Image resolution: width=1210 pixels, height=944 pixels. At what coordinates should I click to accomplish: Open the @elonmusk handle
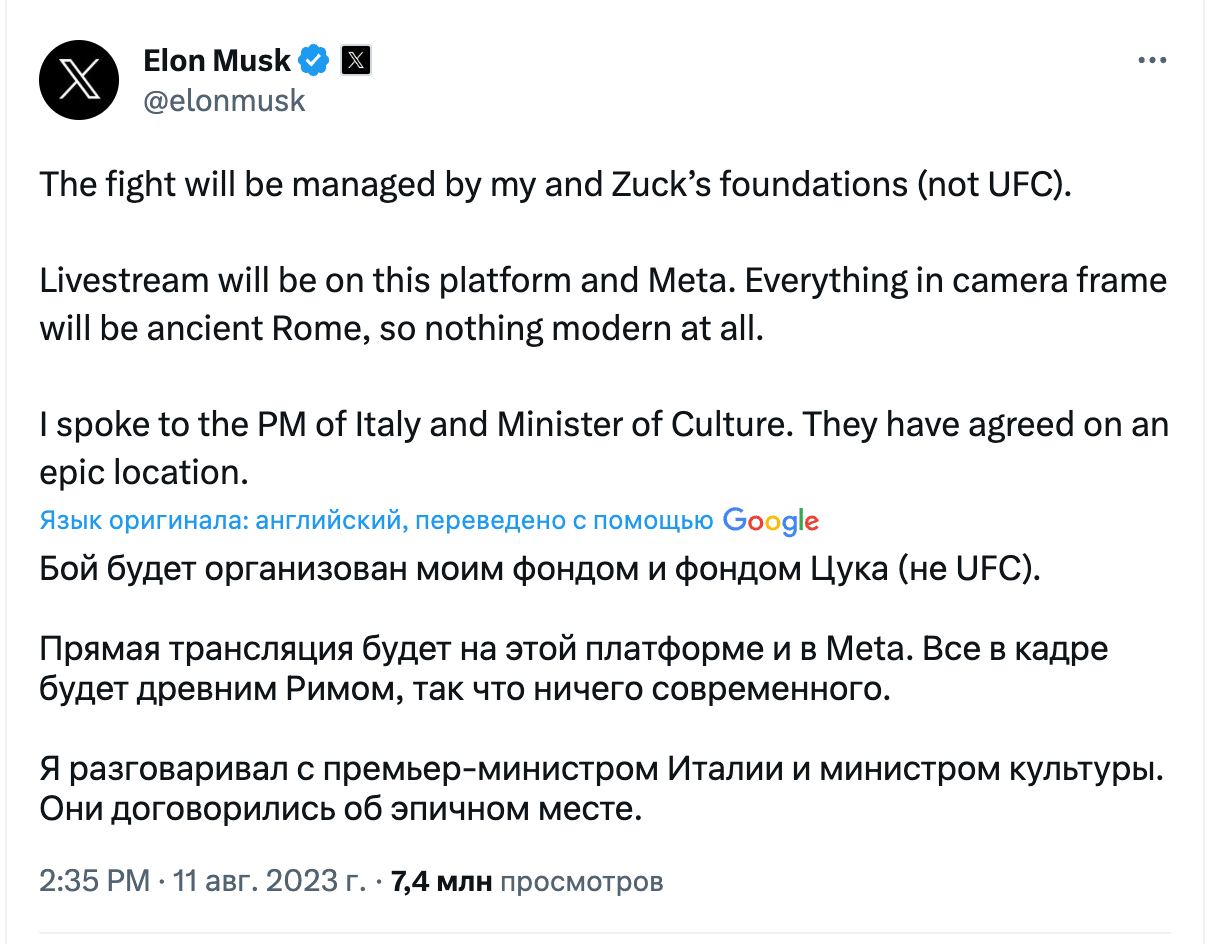point(222,100)
